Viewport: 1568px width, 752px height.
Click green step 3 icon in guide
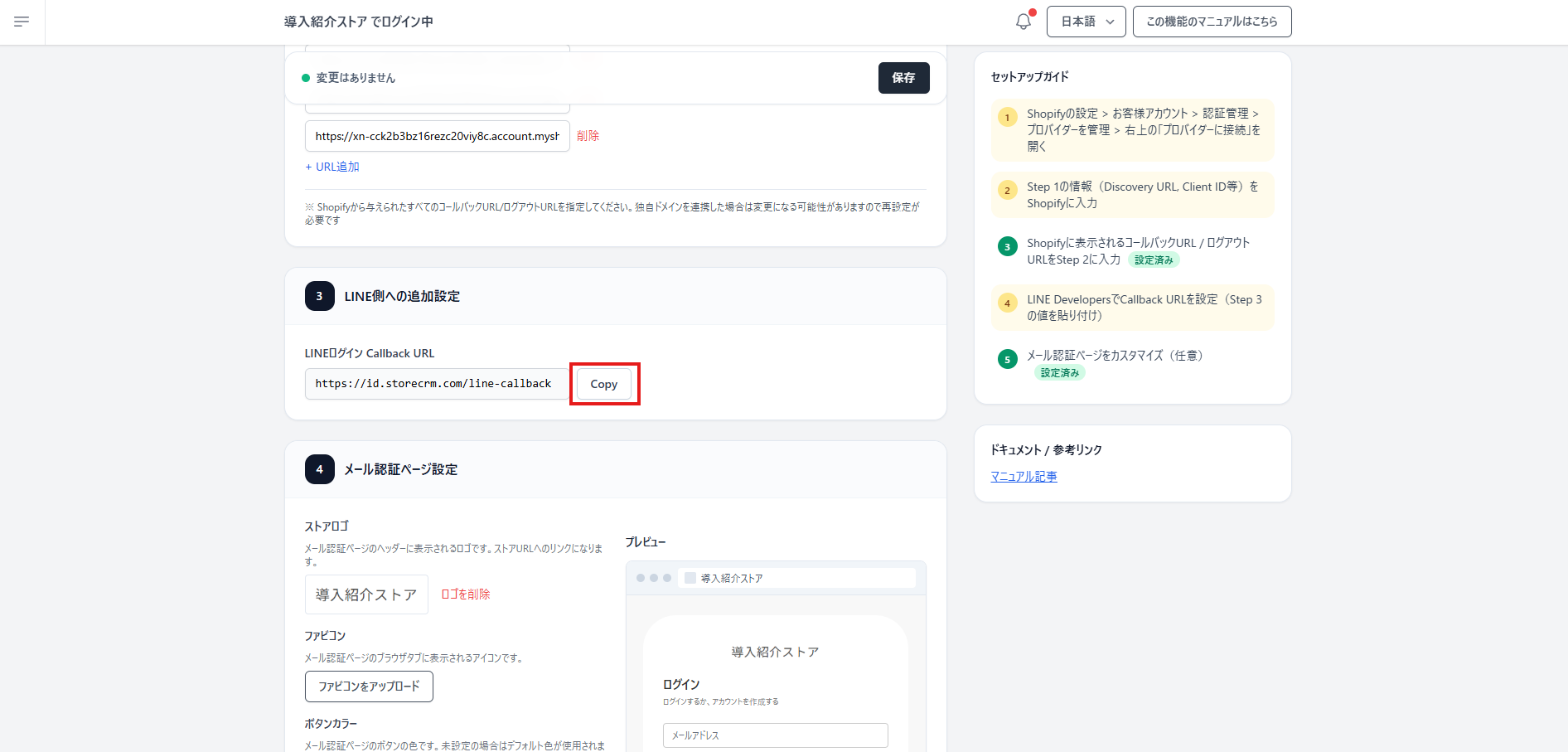1007,247
